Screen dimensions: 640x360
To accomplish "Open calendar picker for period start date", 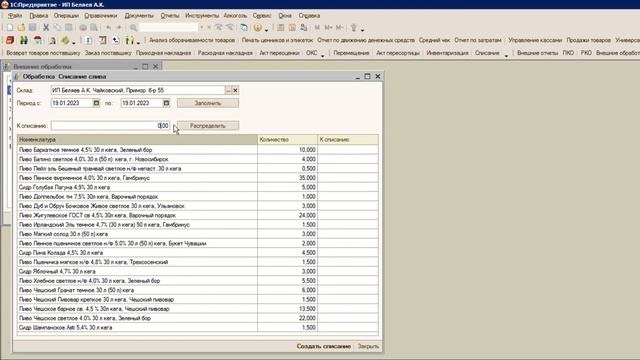I will (96, 103).
